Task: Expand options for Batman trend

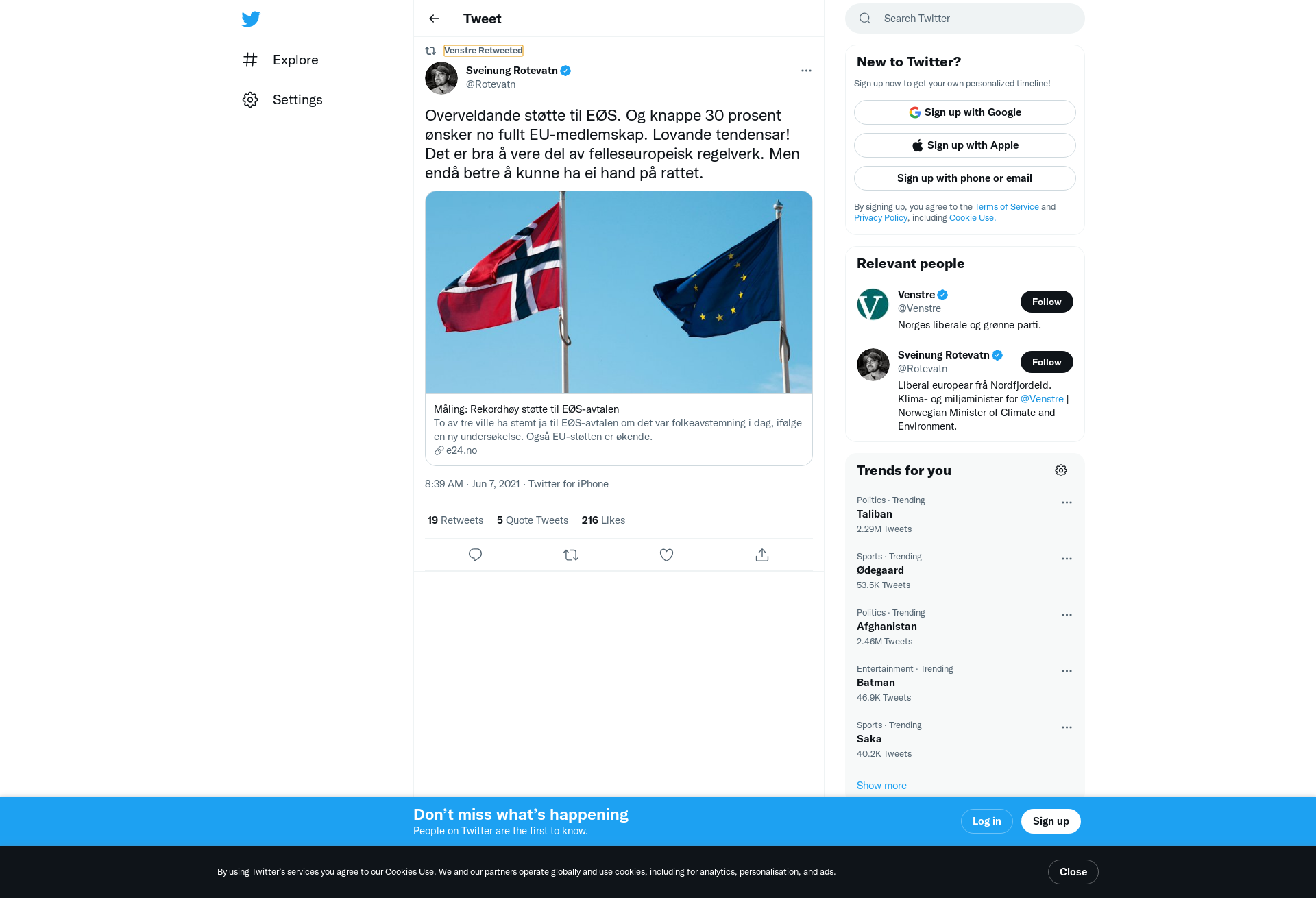Action: pyautogui.click(x=1067, y=671)
